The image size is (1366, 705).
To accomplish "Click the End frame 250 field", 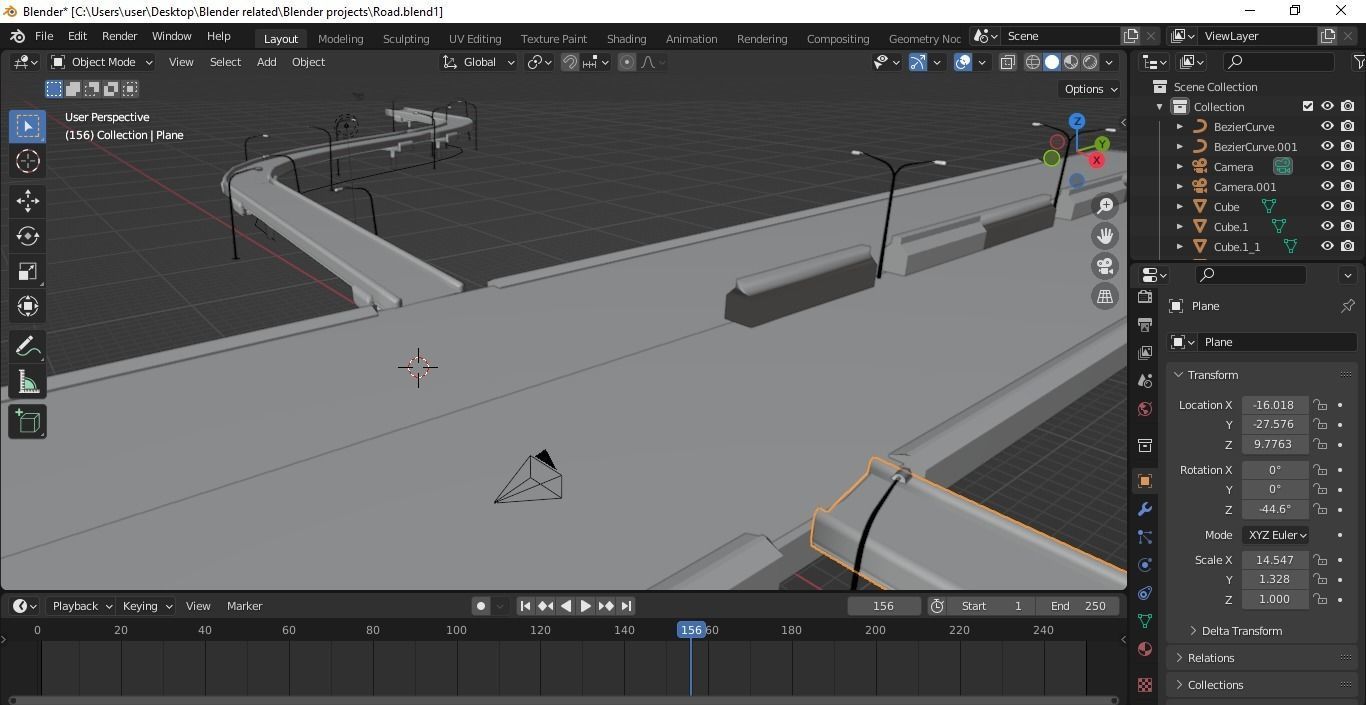I will click(x=1077, y=606).
